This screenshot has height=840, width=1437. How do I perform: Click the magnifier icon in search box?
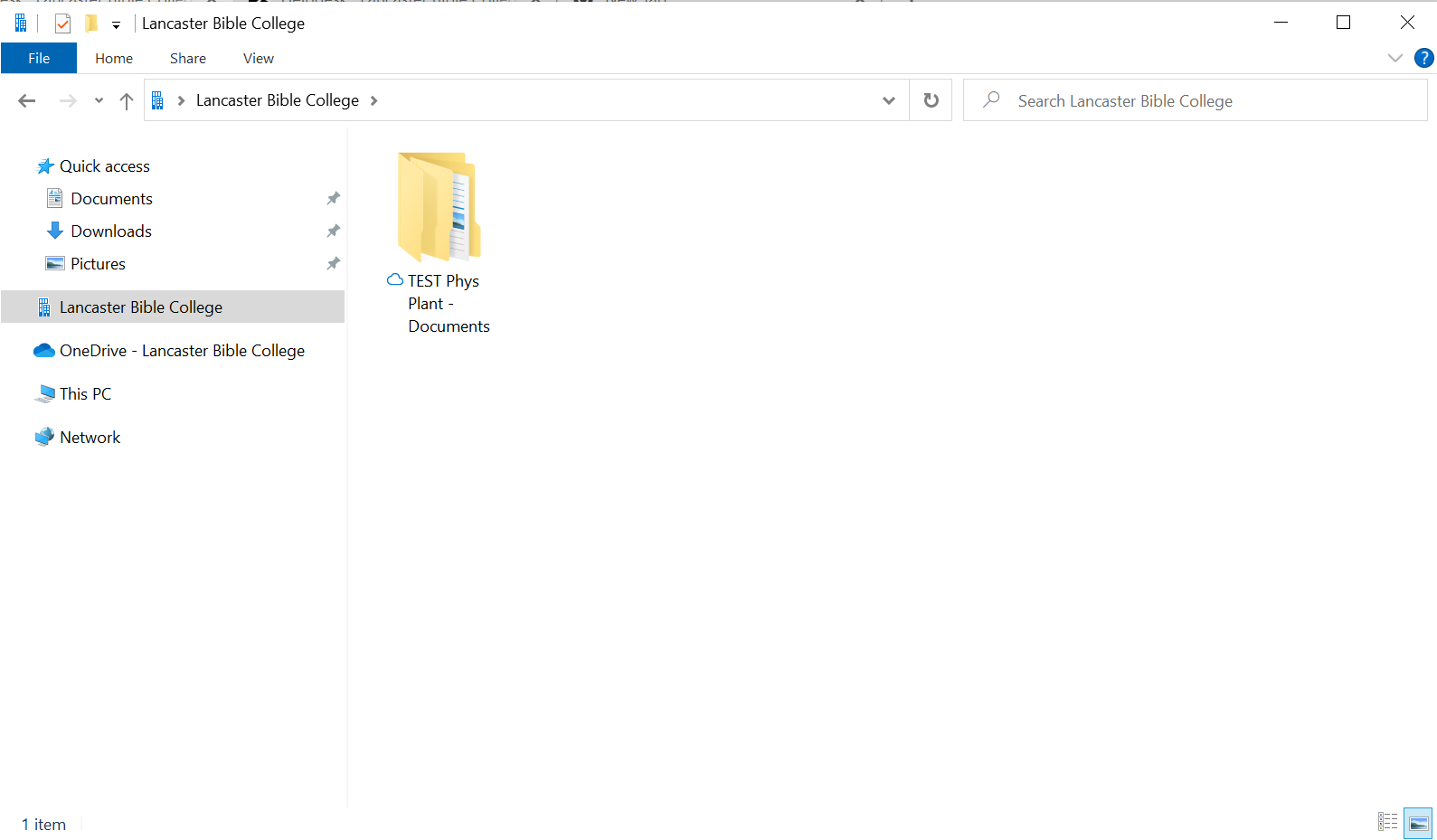(x=991, y=99)
